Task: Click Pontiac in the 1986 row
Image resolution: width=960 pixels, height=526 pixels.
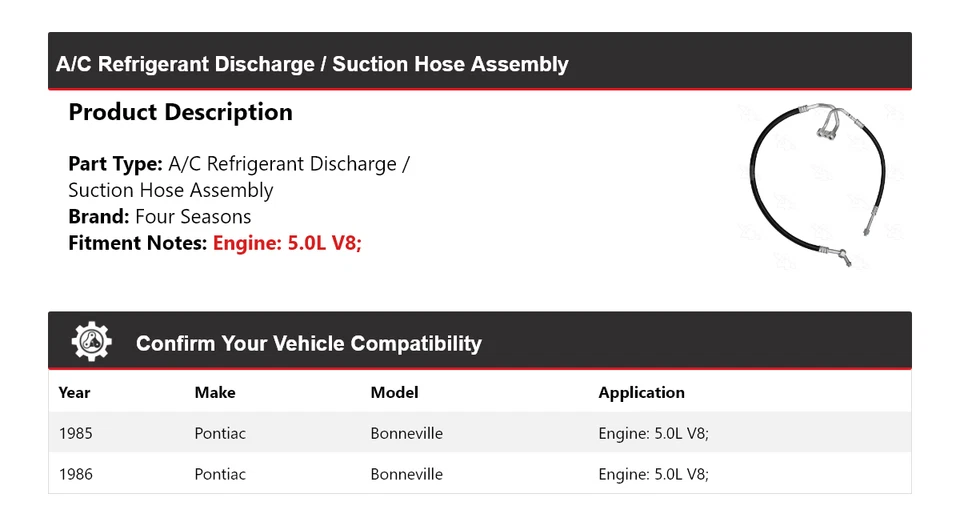Action: click(220, 474)
